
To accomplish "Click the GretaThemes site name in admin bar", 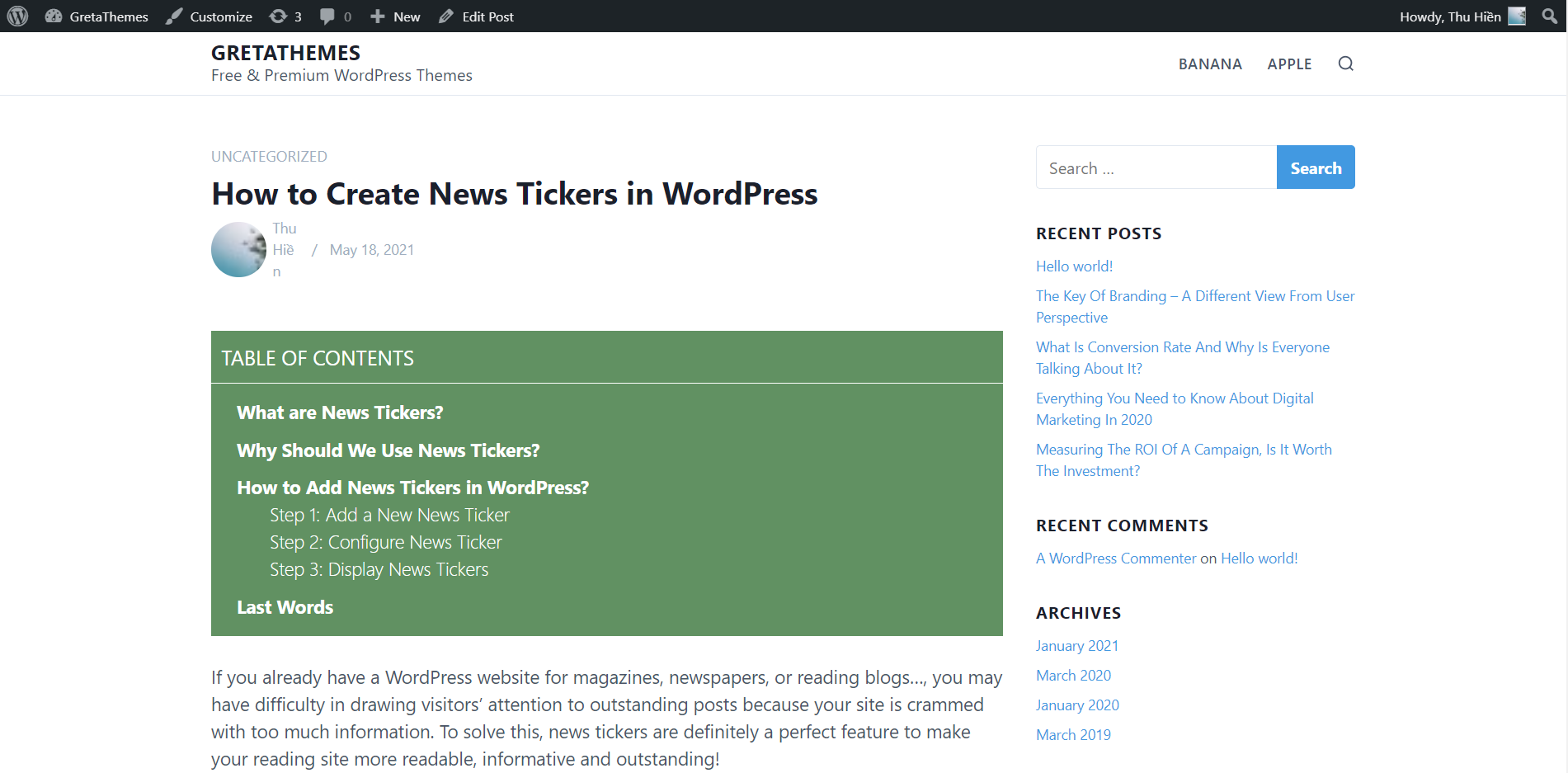I will [x=109, y=16].
